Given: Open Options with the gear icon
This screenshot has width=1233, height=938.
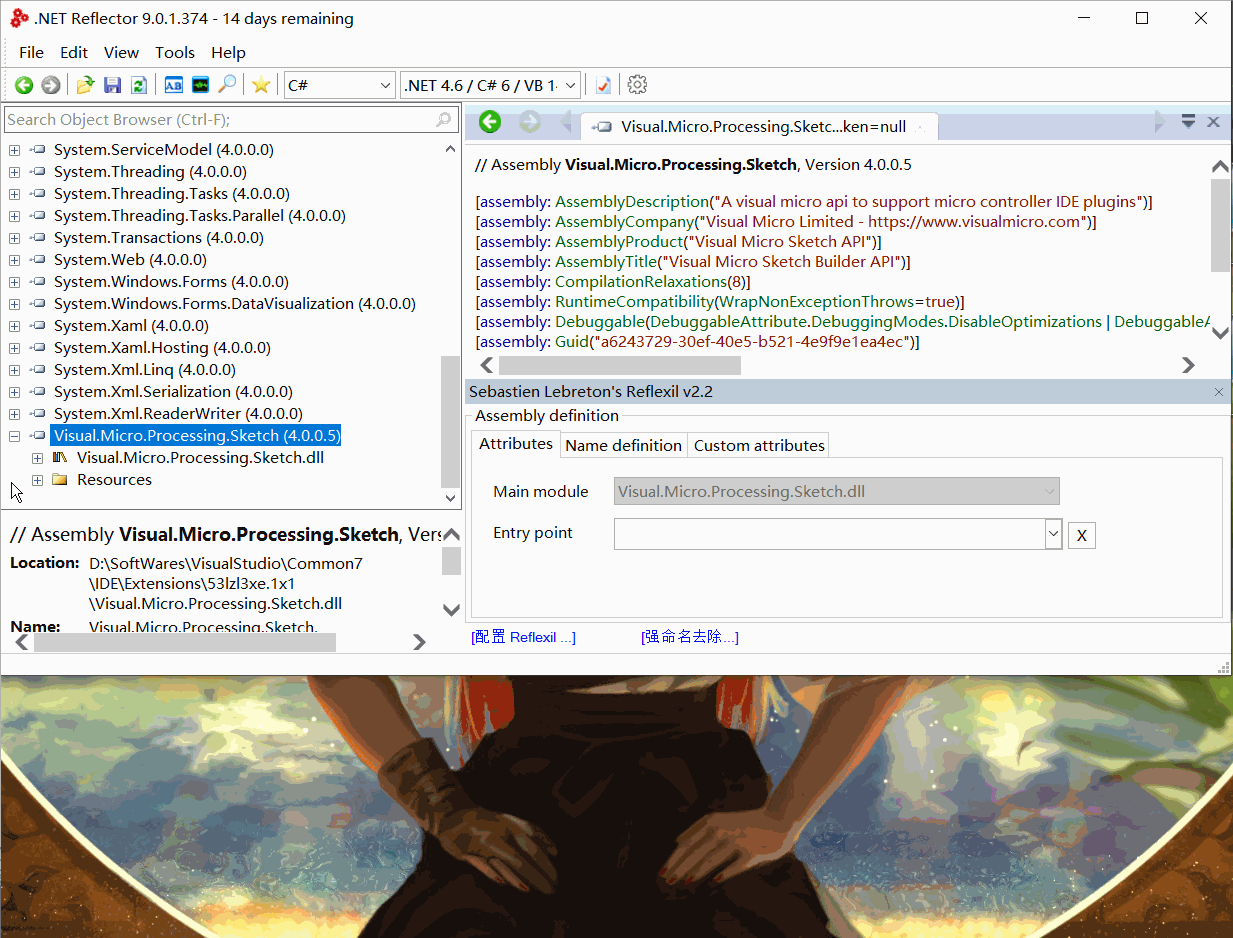Looking at the screenshot, I should (x=637, y=85).
